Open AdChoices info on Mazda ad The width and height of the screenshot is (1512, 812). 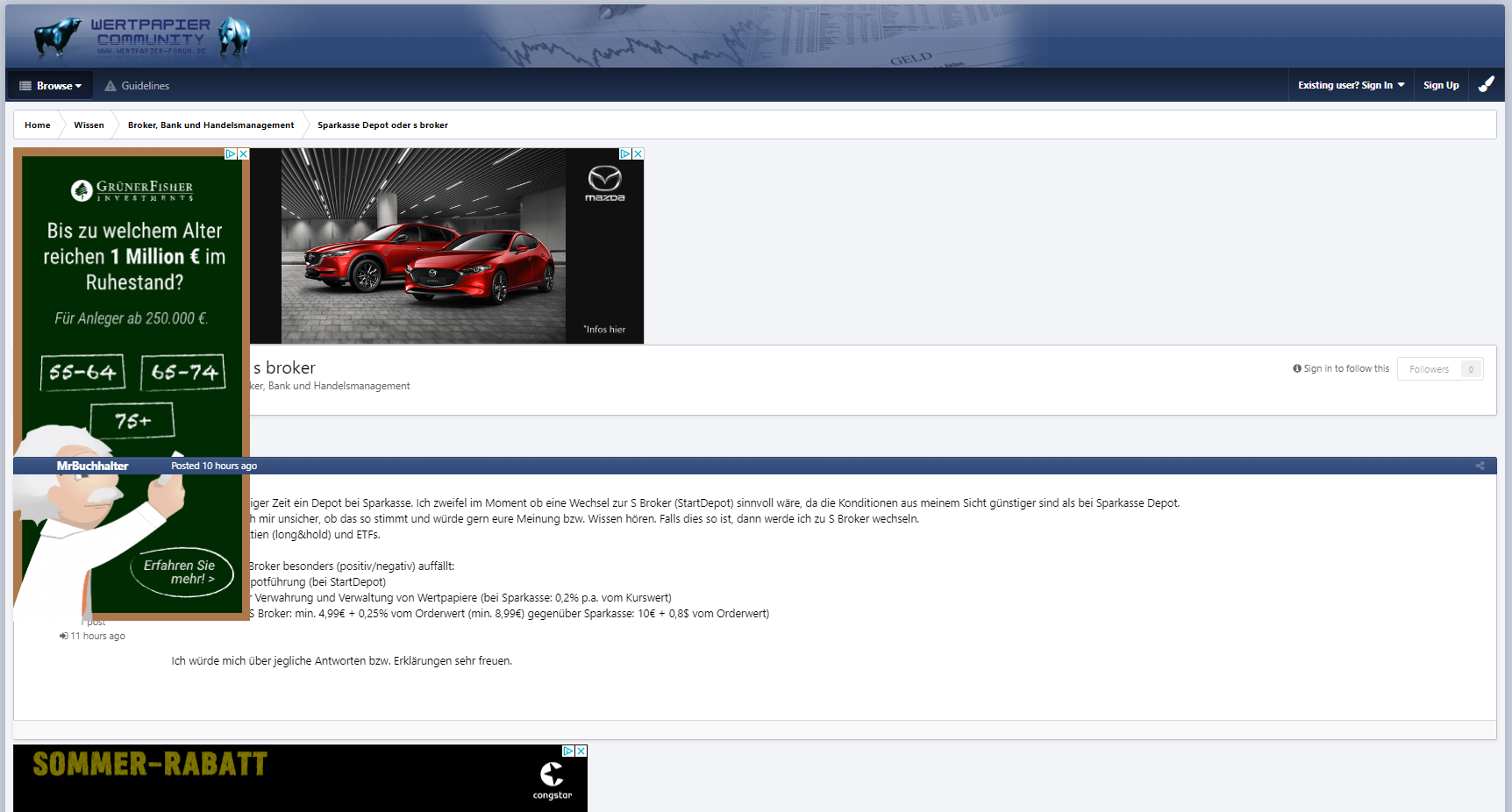coord(625,153)
